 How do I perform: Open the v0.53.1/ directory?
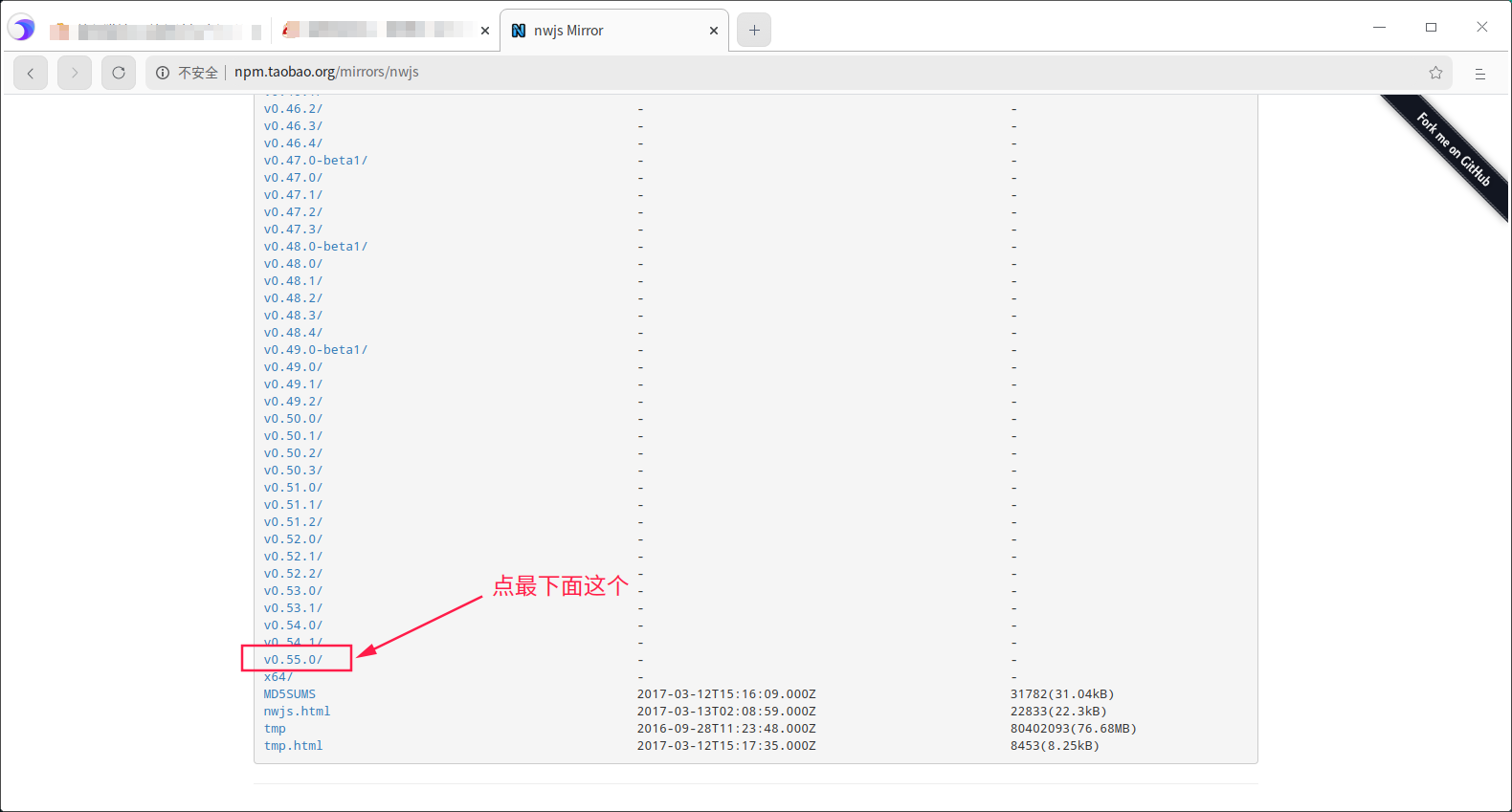tap(293, 608)
